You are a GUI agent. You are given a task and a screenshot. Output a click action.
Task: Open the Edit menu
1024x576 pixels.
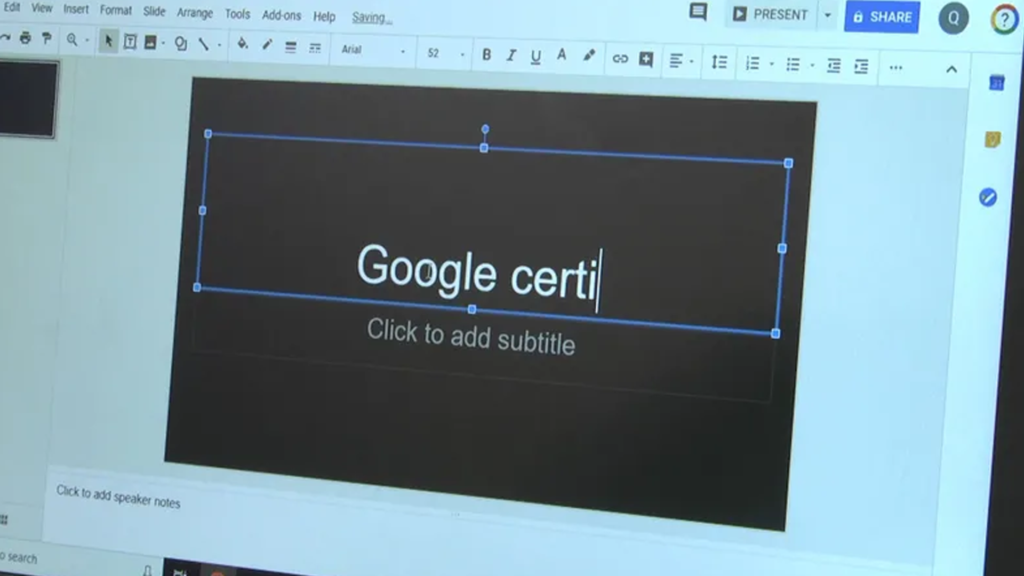tap(12, 8)
